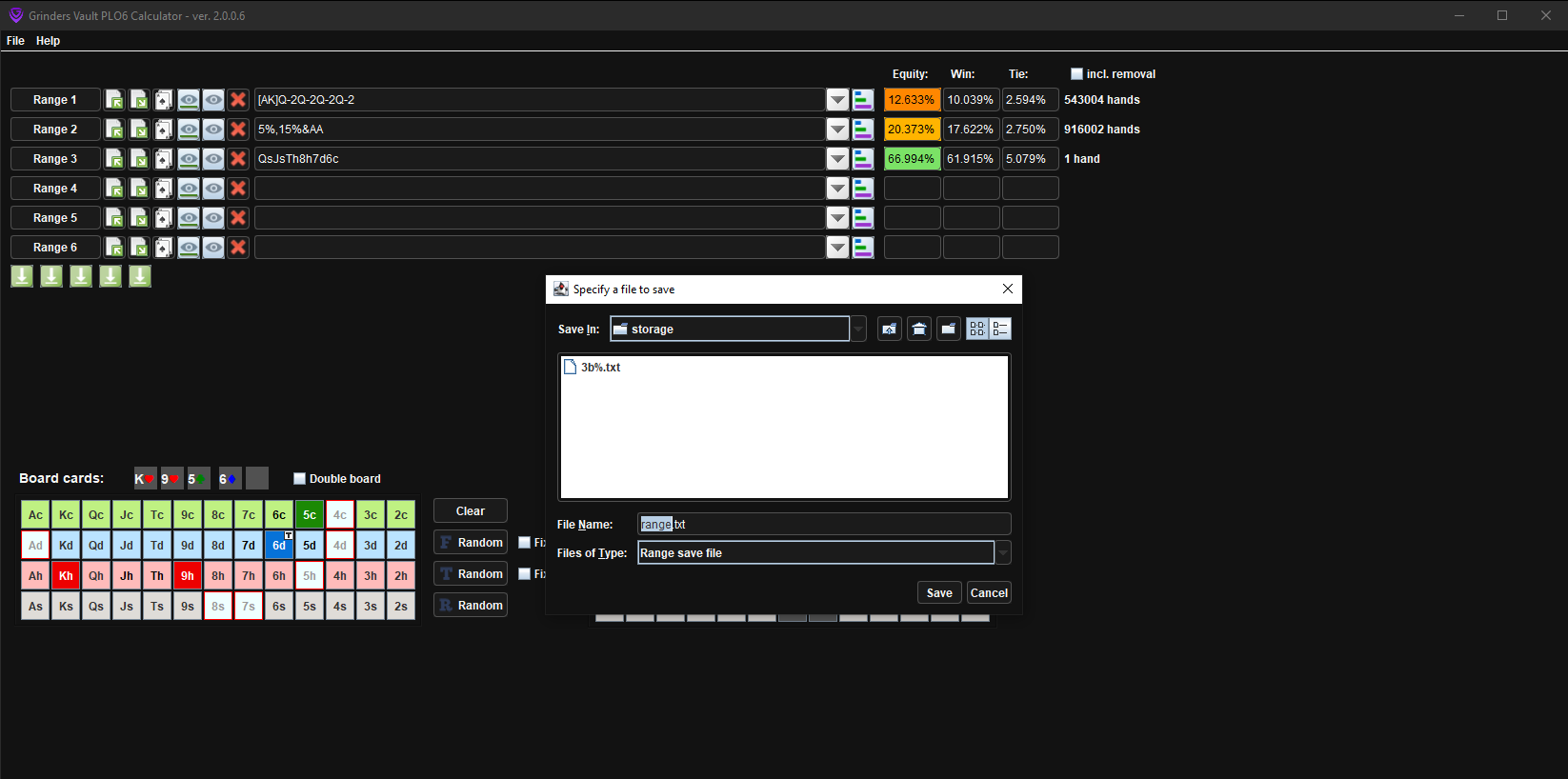Switch file view to Details mode

(1000, 329)
